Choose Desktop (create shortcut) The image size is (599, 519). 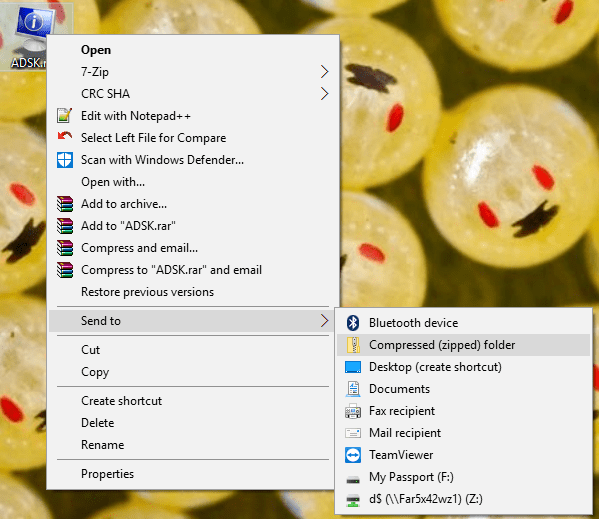[x=463, y=367]
